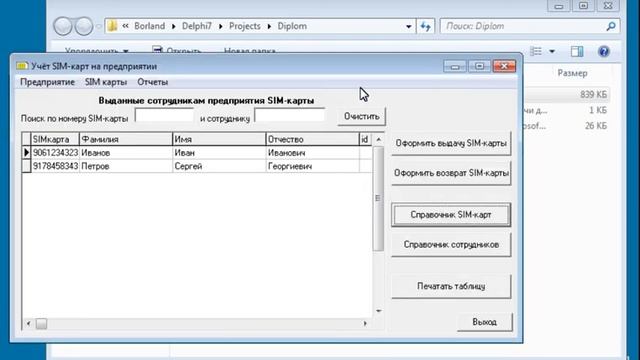
Task: Click Печатать таблицу button
Action: pos(451,286)
